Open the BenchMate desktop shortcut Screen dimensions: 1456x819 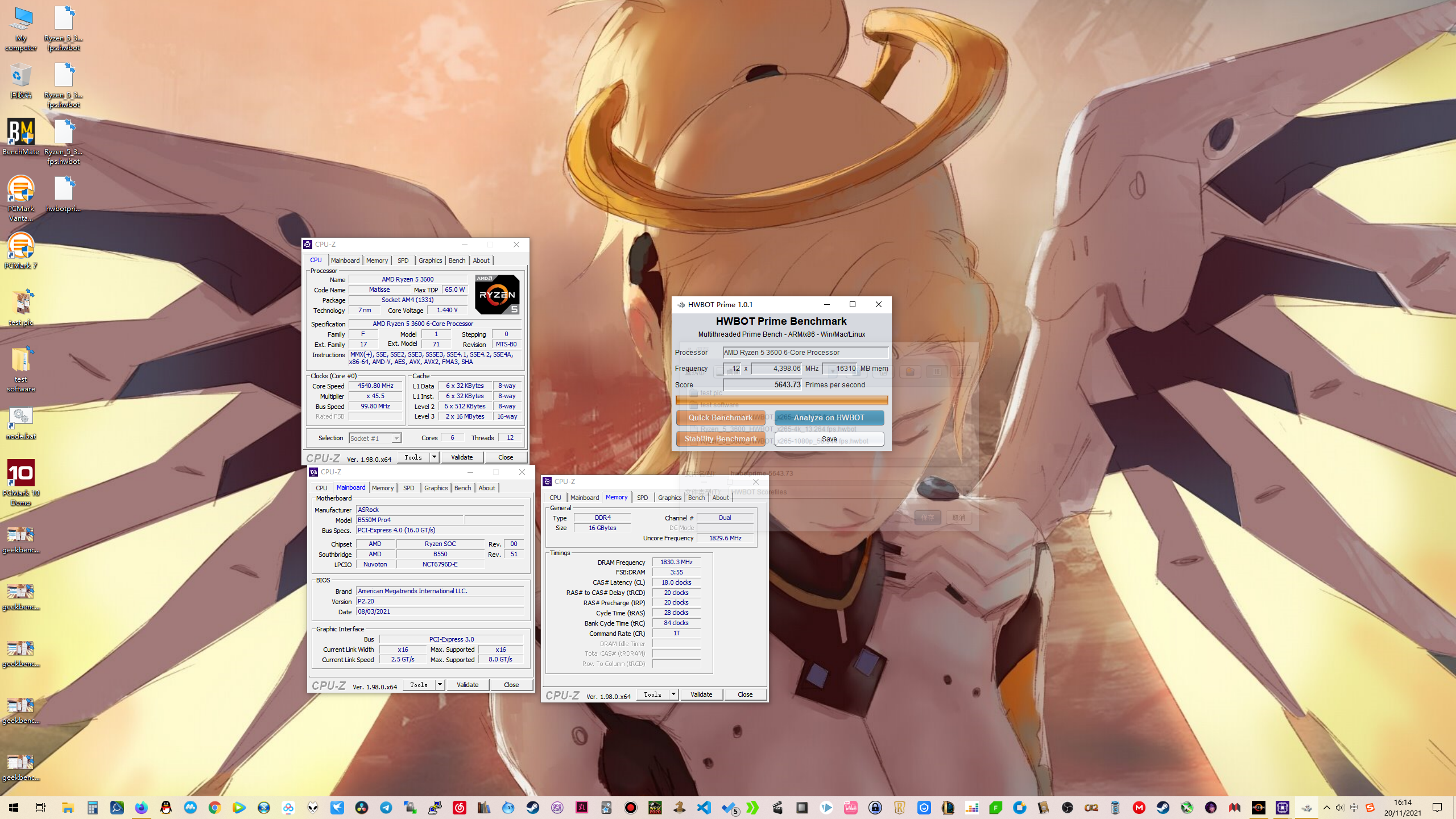click(21, 136)
